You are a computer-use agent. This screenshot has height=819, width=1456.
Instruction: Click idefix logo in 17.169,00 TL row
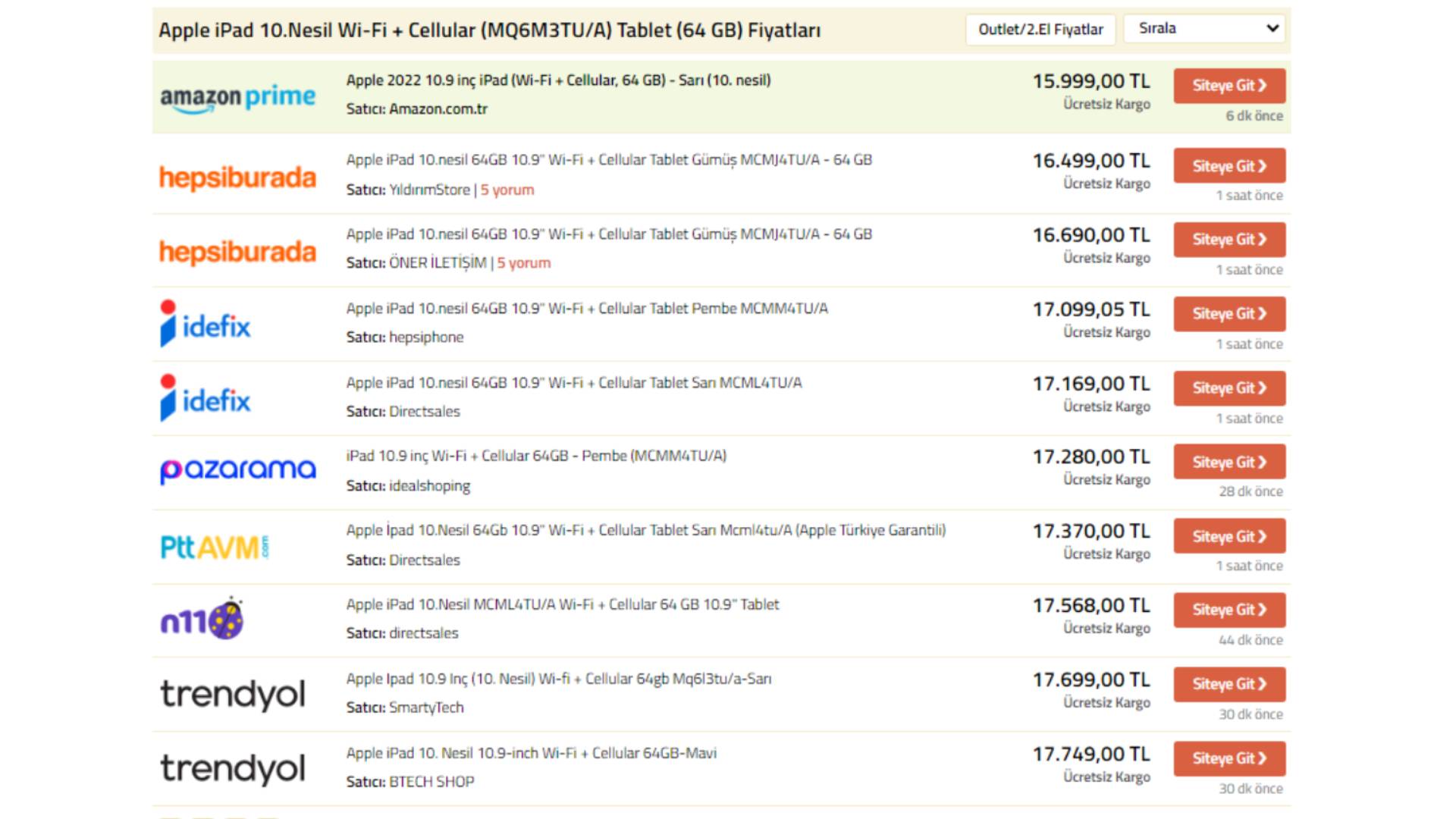click(205, 398)
